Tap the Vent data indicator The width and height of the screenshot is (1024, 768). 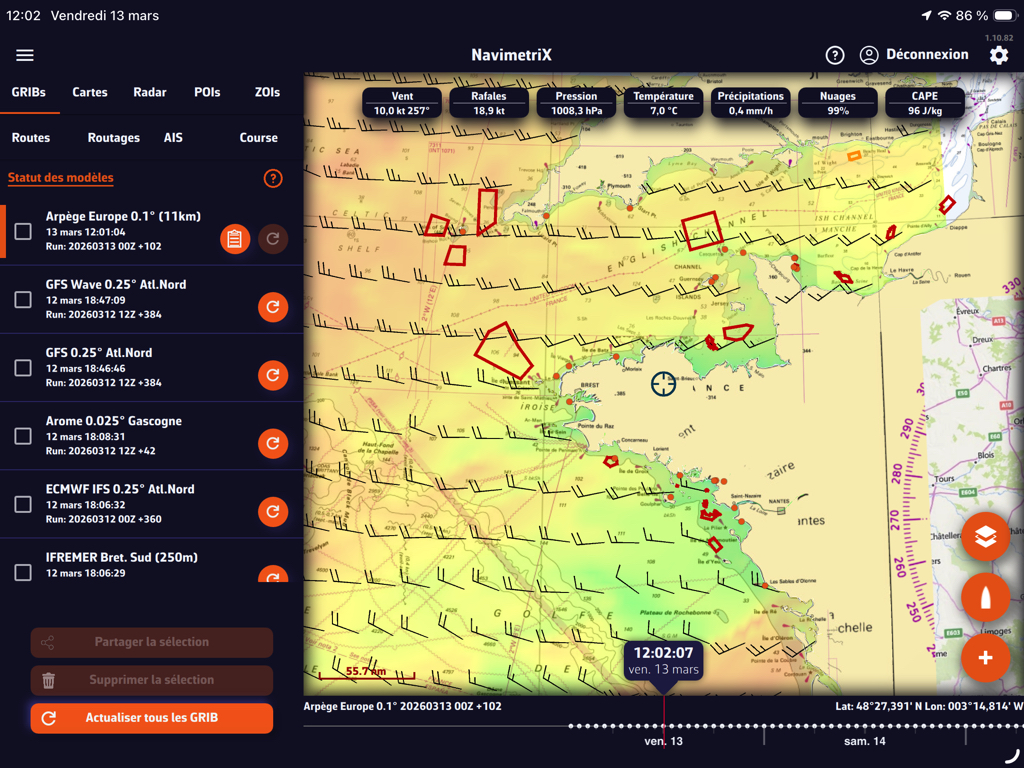[x=402, y=103]
